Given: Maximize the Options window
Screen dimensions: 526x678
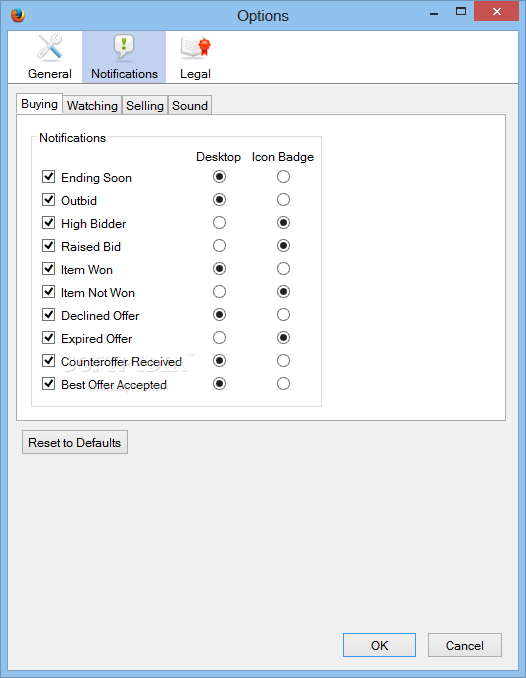Looking at the screenshot, I should pos(461,12).
